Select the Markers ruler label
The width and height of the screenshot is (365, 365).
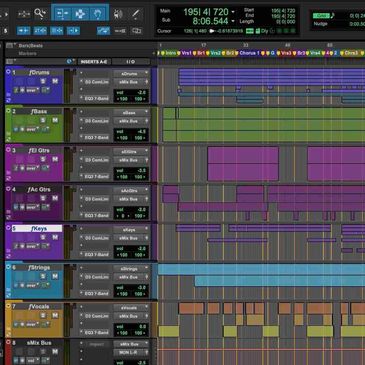[x=28, y=53]
